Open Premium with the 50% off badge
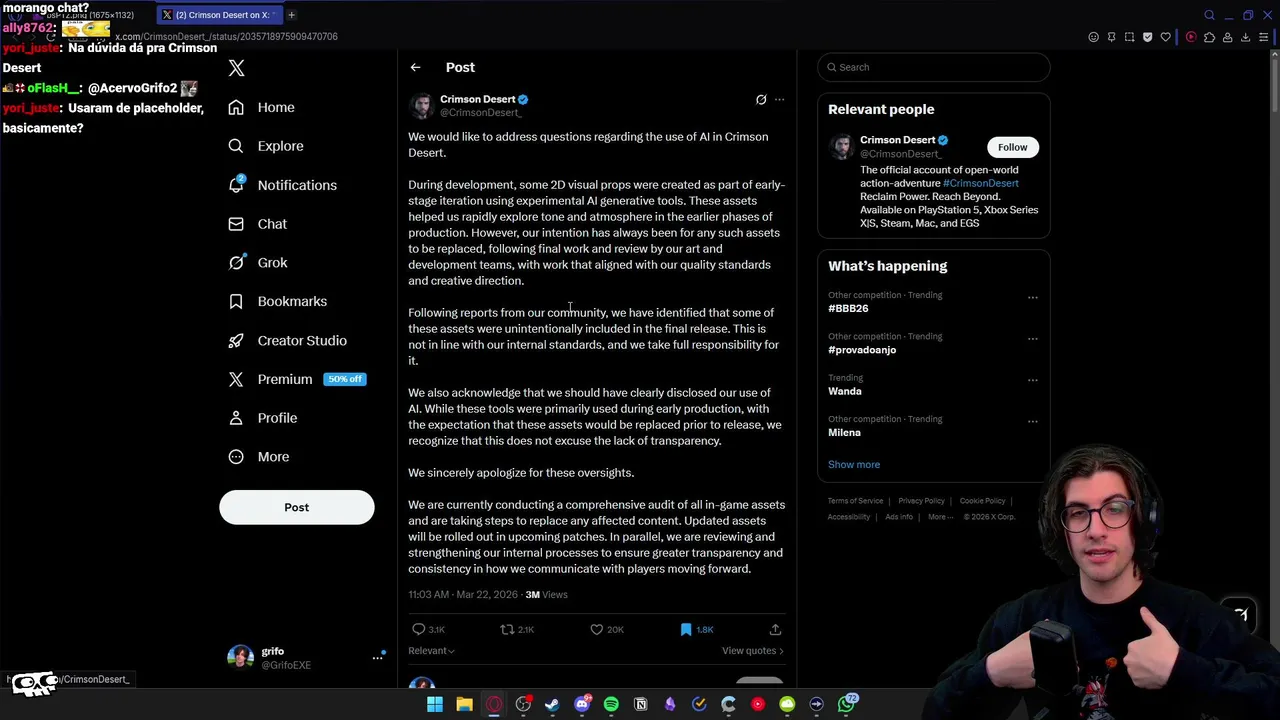This screenshot has width=1280, height=720. (x=296, y=379)
